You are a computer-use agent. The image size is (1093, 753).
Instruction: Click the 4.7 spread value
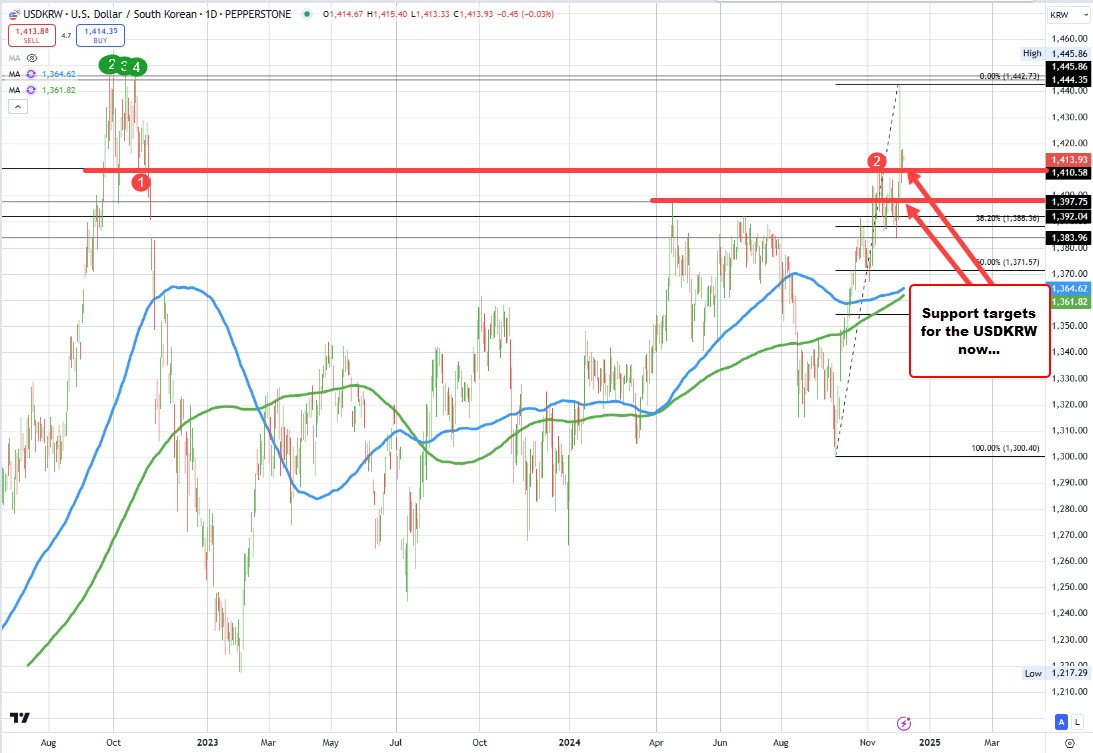tap(66, 36)
